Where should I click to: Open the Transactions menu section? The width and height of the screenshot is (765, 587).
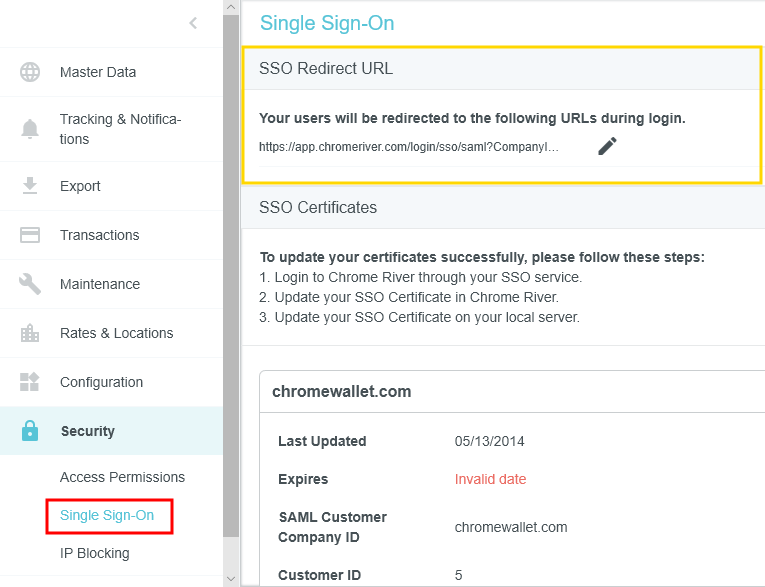[99, 235]
